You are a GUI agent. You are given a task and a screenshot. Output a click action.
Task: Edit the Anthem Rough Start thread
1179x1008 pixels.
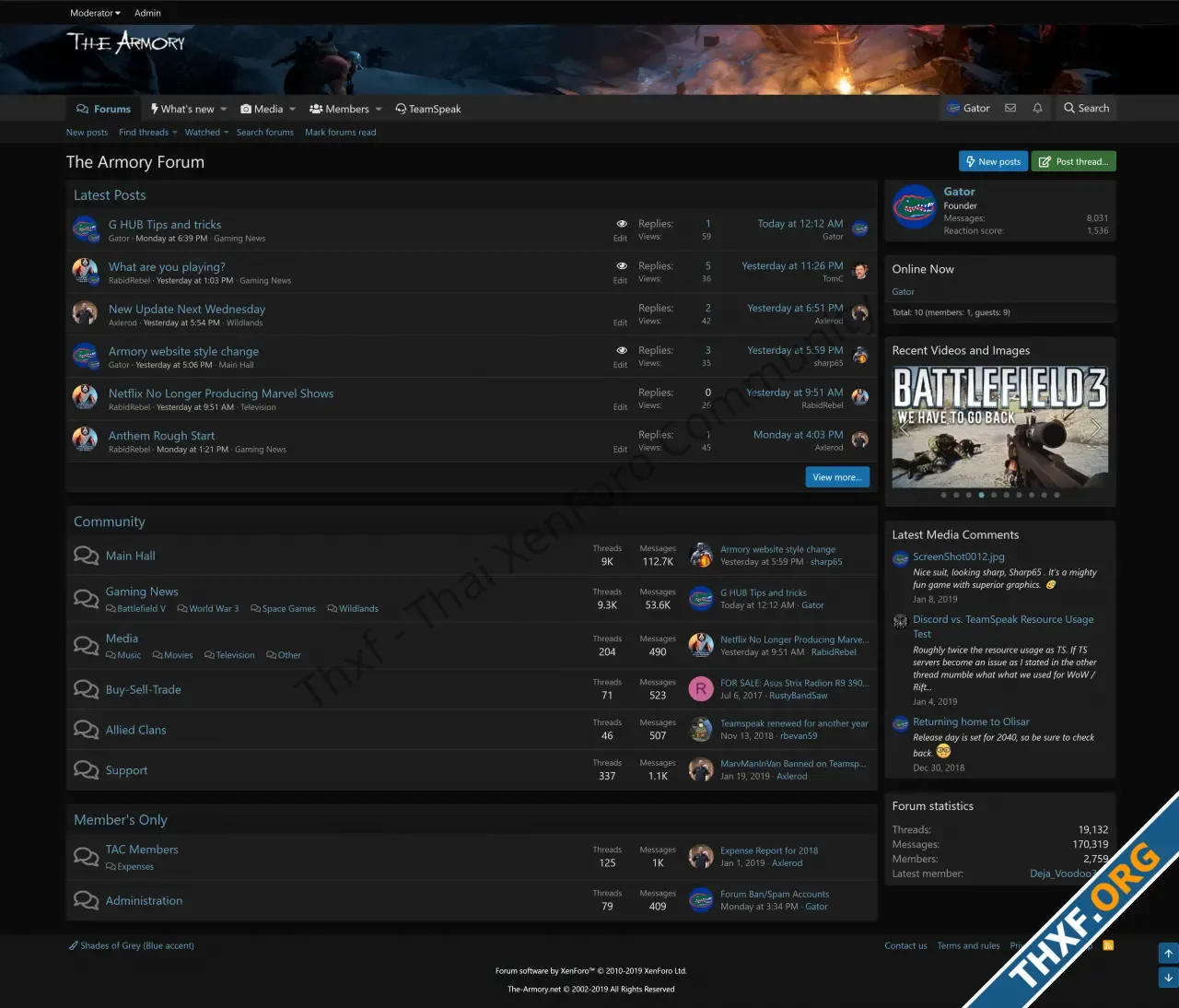click(x=620, y=450)
